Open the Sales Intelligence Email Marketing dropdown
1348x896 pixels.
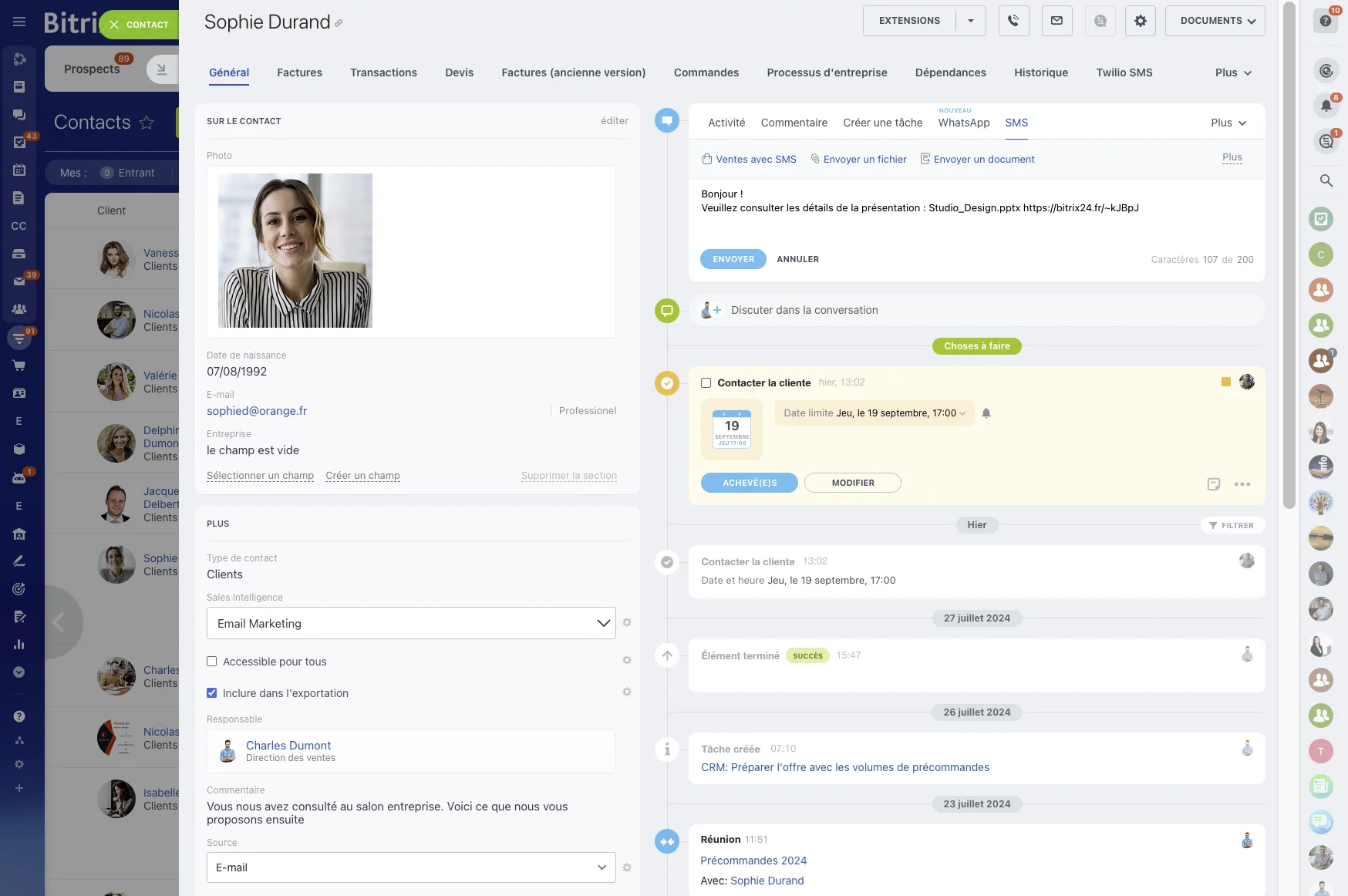pos(411,623)
